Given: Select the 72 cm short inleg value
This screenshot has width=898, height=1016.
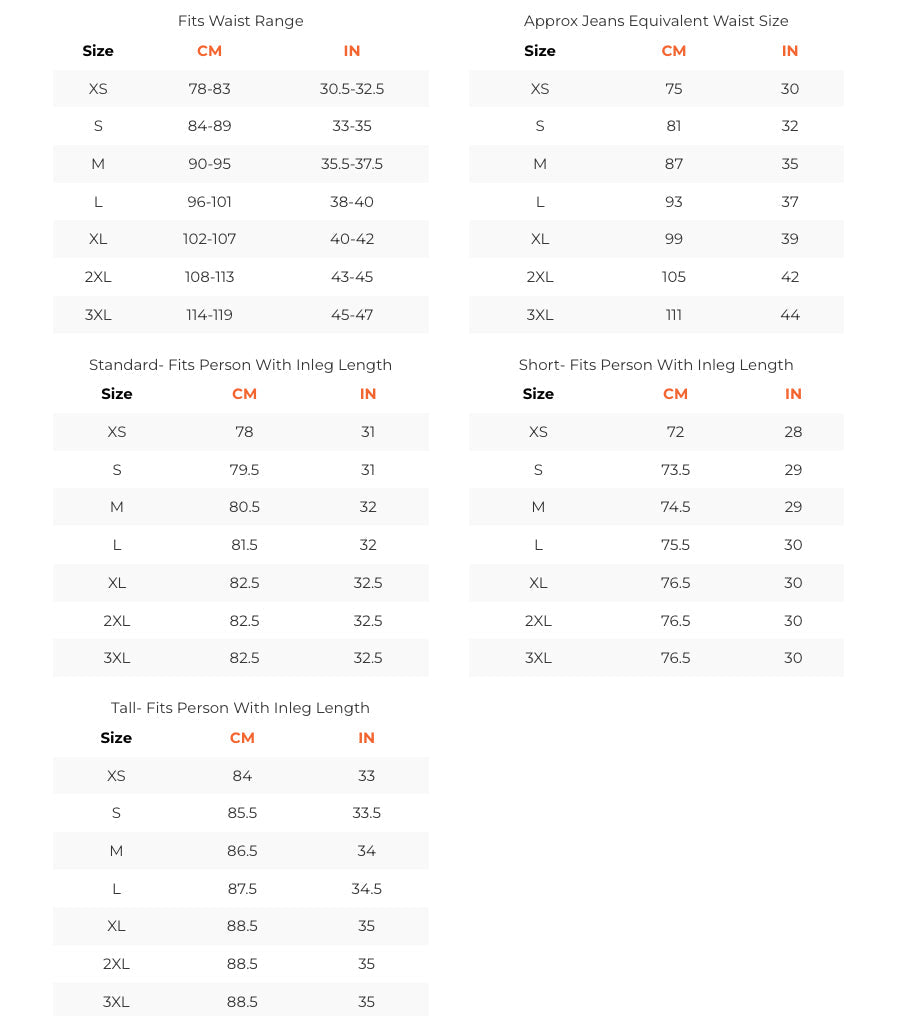Looking at the screenshot, I should point(675,432).
